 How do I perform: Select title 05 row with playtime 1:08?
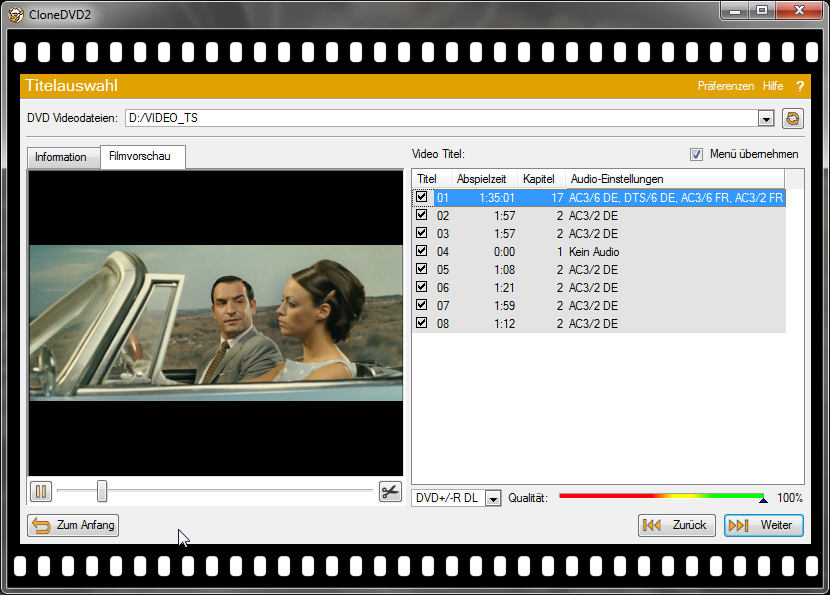(x=599, y=270)
